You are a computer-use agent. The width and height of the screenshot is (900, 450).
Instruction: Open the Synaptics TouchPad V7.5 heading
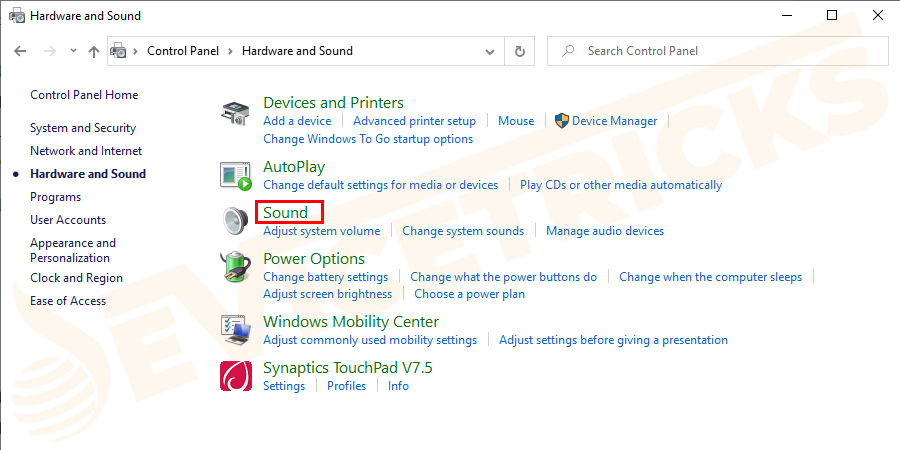pyautogui.click(x=348, y=367)
